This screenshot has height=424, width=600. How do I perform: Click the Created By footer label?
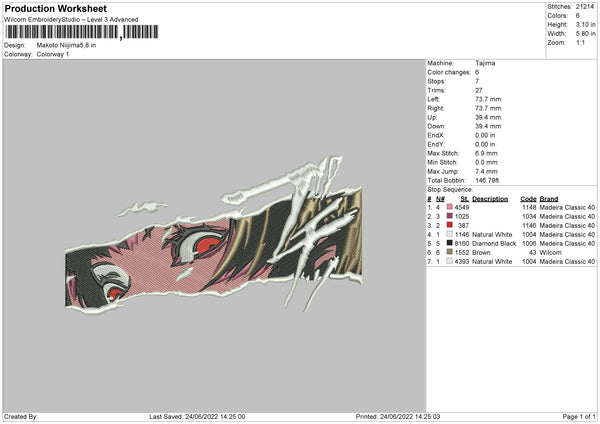coord(21,417)
